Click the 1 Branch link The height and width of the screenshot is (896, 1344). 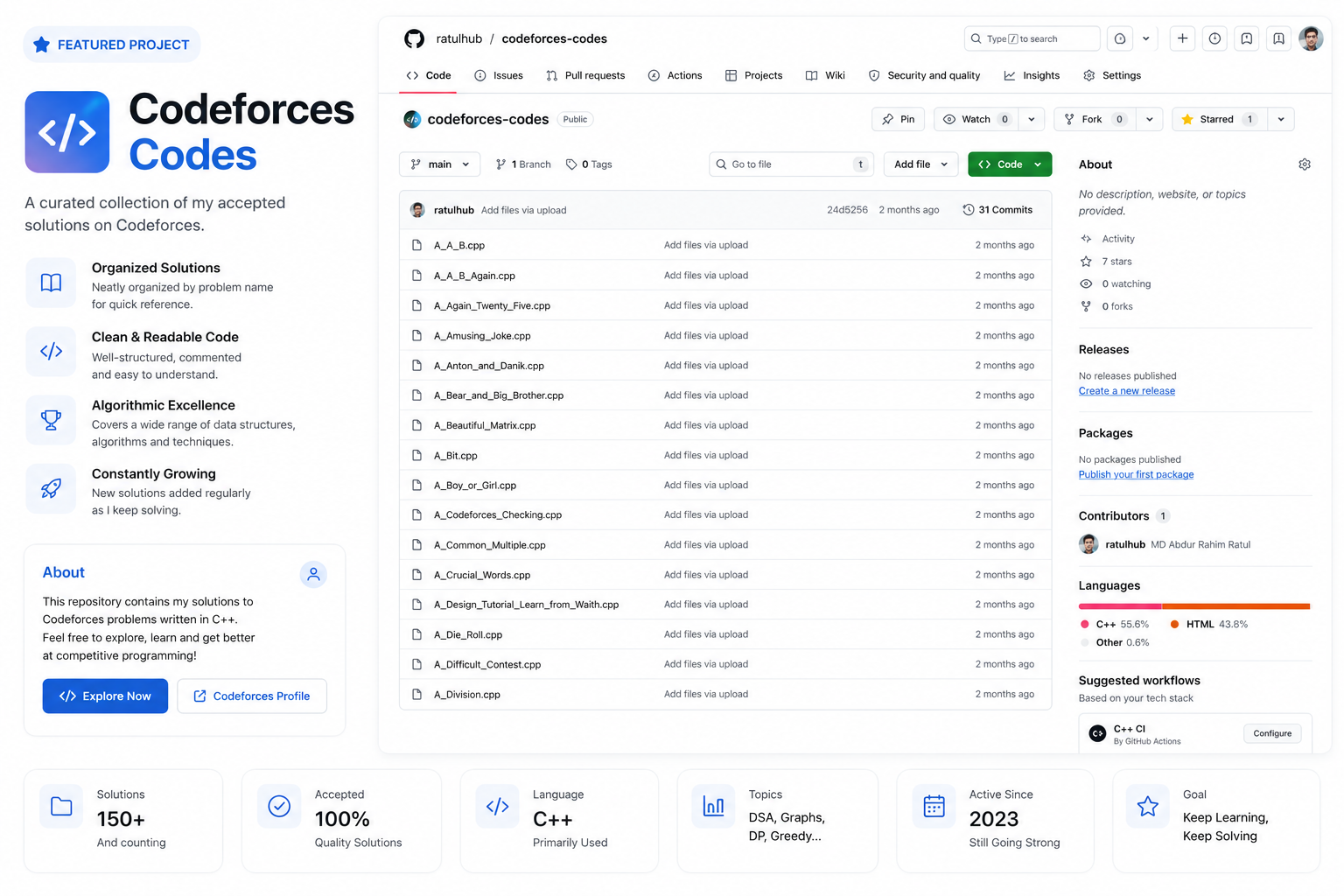[523, 164]
